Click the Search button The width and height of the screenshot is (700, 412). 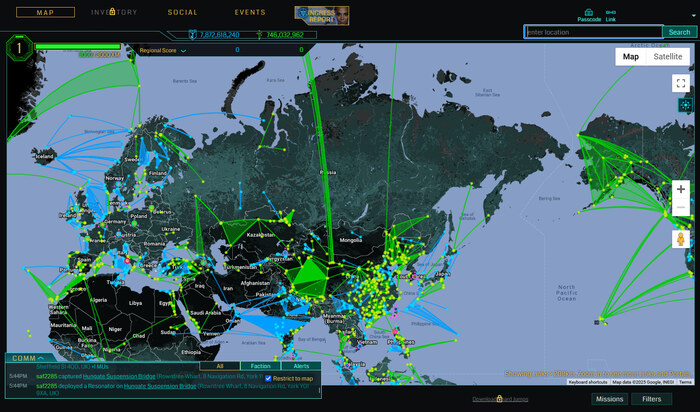[679, 32]
